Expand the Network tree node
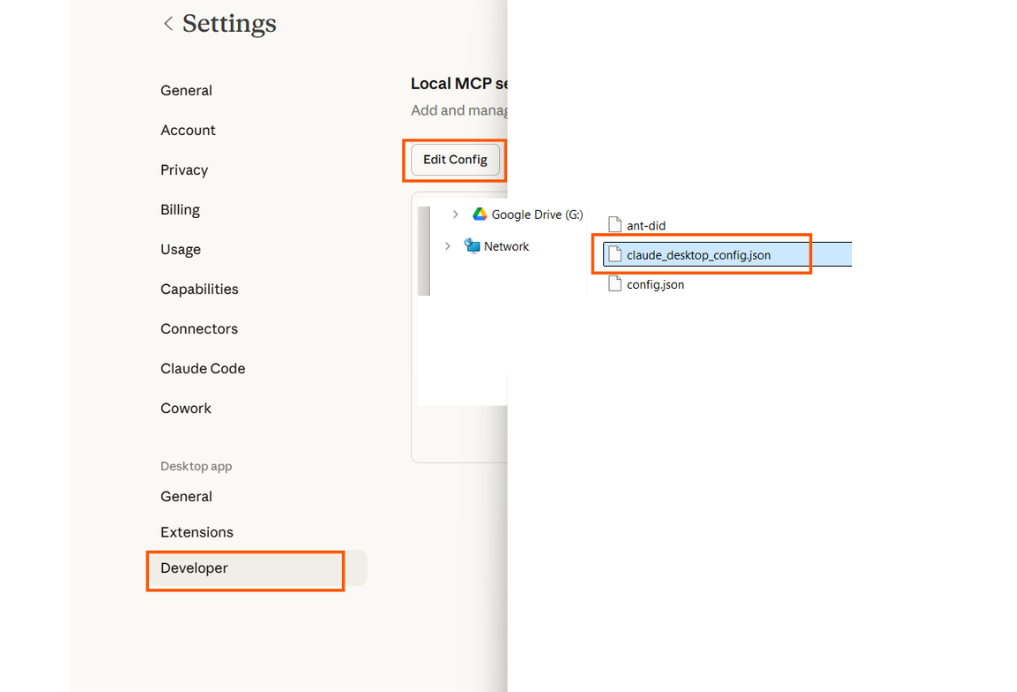This screenshot has height=692, width=1017. [447, 247]
